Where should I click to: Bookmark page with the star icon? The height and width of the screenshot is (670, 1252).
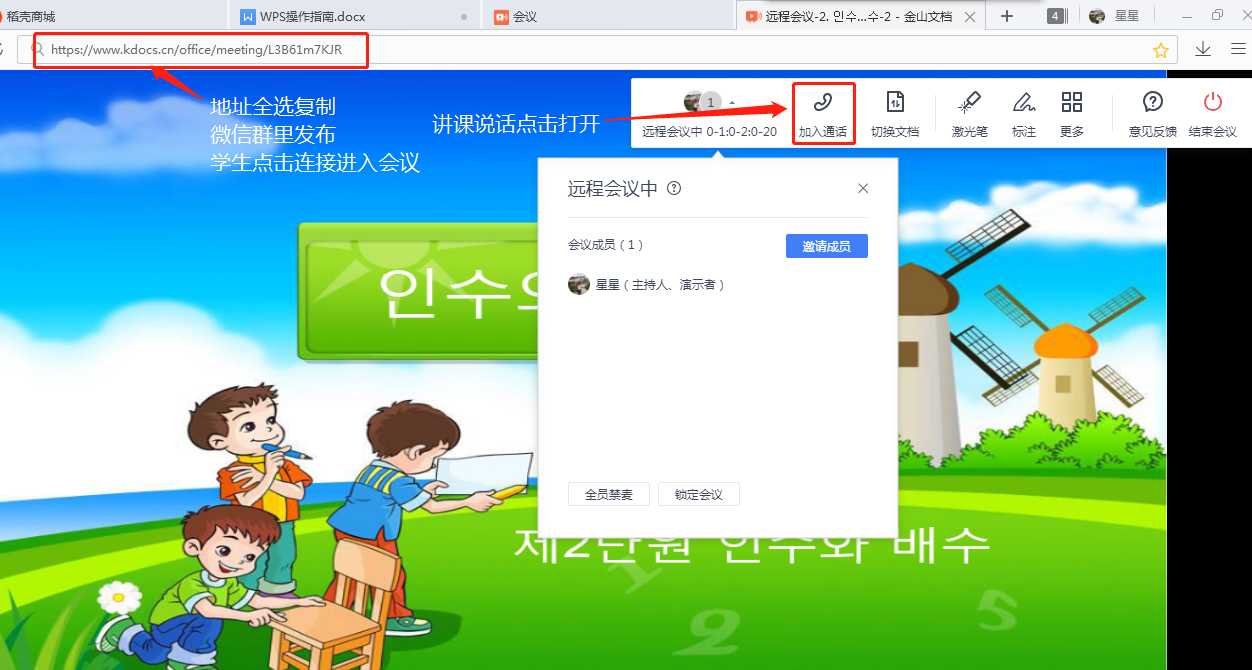[x=1160, y=50]
